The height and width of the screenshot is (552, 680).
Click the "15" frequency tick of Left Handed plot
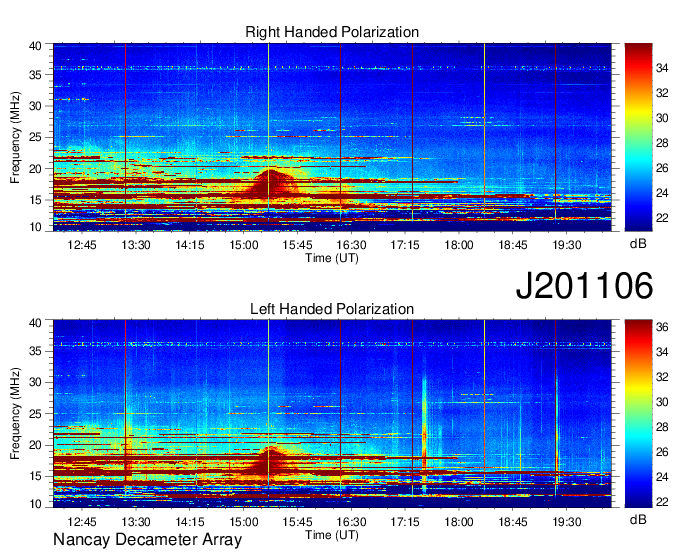[x=36, y=477]
